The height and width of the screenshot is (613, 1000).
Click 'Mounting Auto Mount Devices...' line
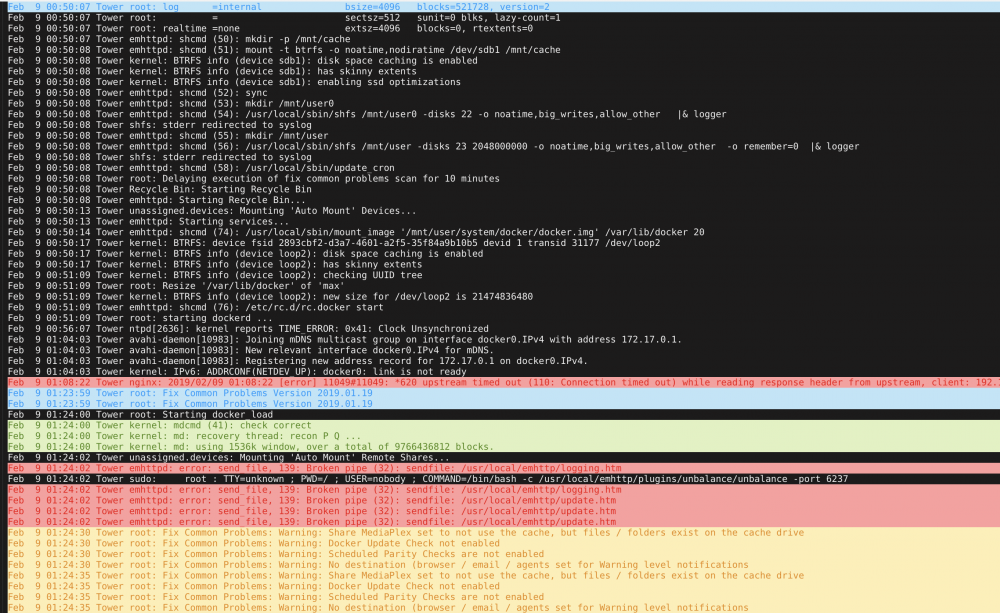[212, 210]
